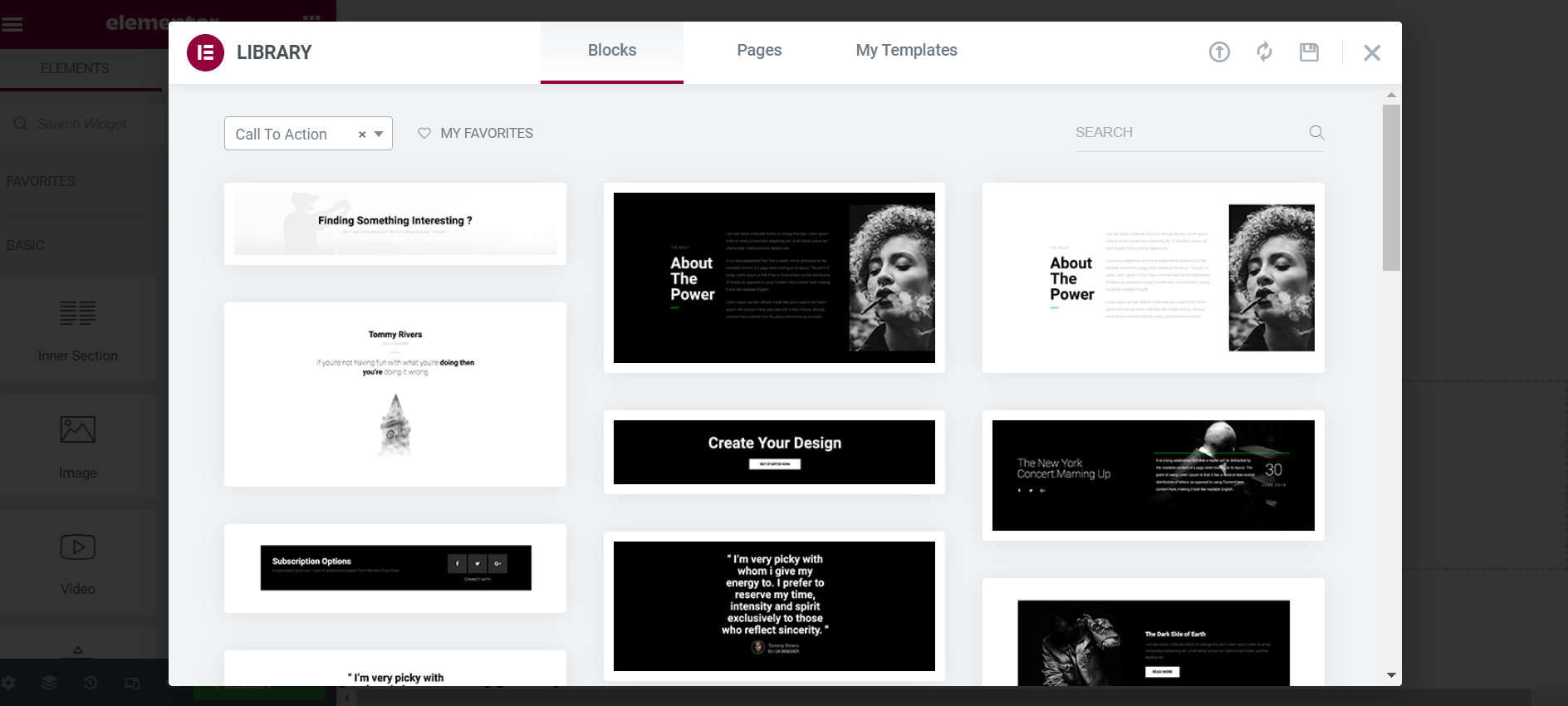Screen dimensions: 1568x706
Task: Click the library Search input field
Action: click(1188, 133)
